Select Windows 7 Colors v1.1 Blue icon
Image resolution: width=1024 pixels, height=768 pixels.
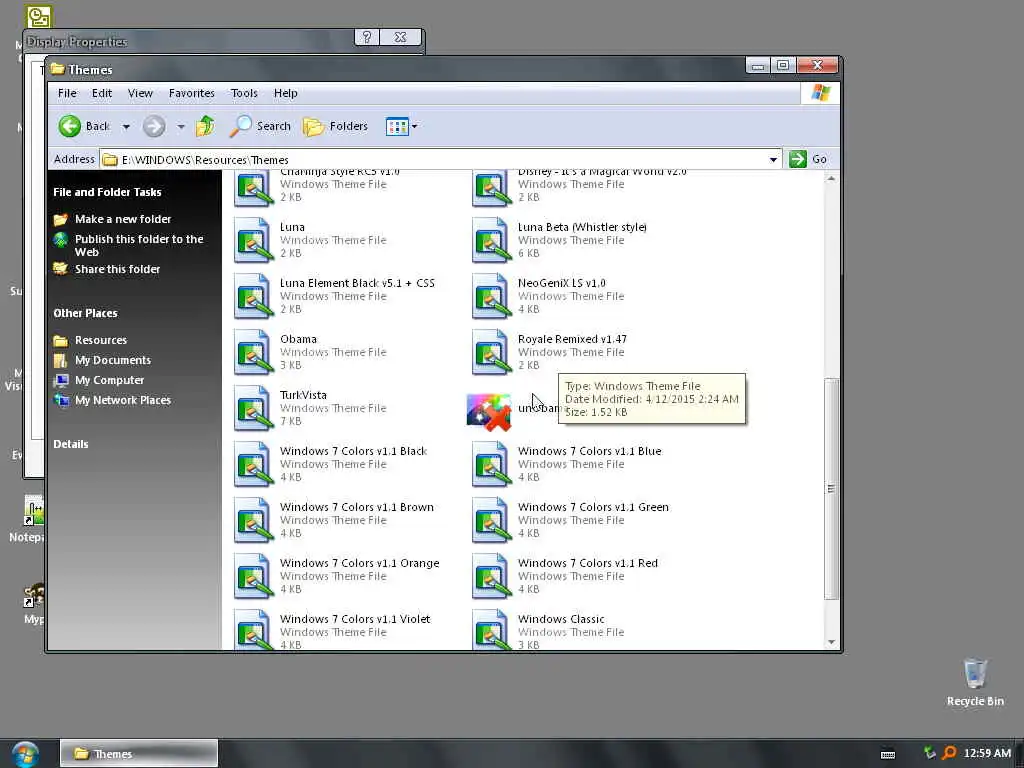pos(491,464)
